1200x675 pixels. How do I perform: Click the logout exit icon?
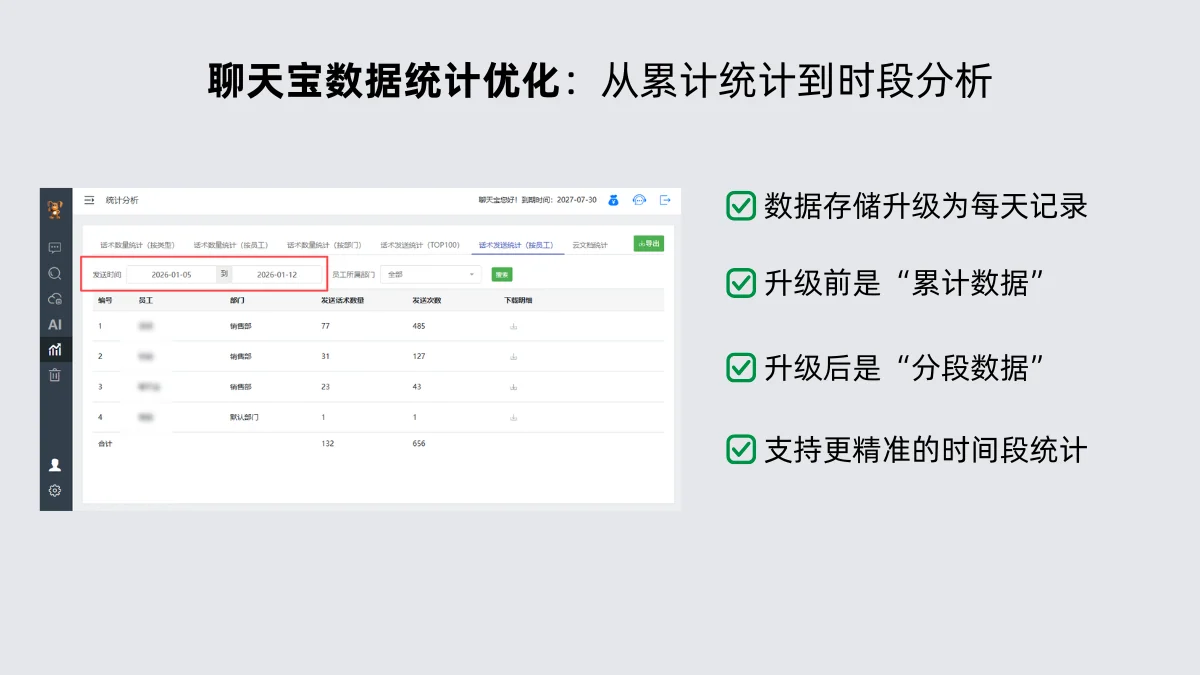(666, 200)
